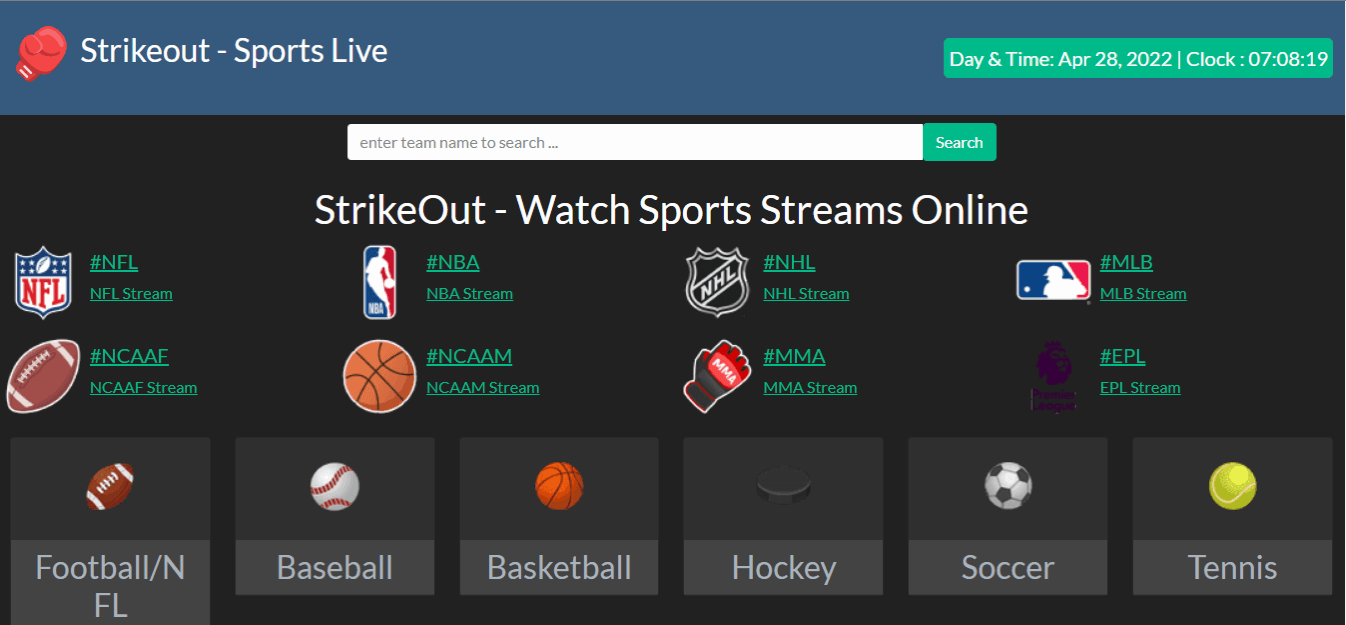This screenshot has height=625, width=1346.
Task: Click the Day & Time clock badge
Action: coord(1138,59)
